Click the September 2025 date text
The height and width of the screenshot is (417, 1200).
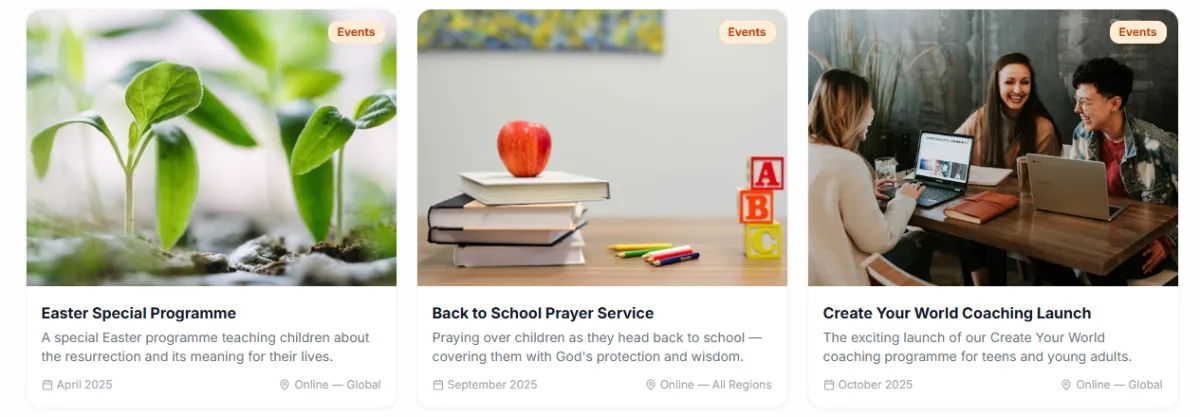(492, 385)
